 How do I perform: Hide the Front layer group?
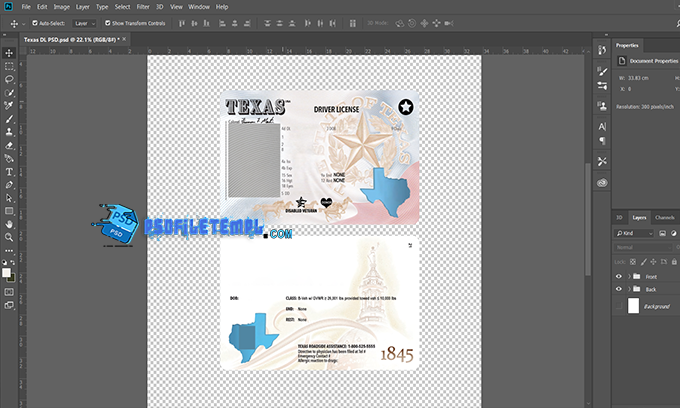619,276
